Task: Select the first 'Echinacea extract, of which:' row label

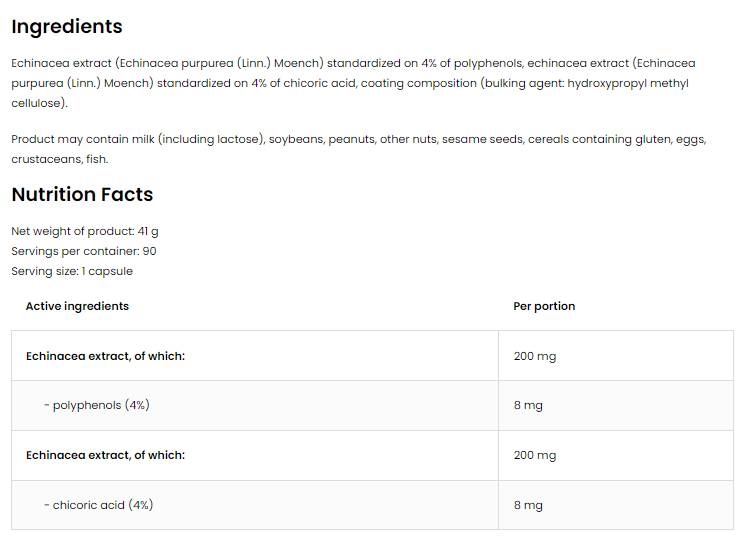Action: pyautogui.click(x=105, y=356)
